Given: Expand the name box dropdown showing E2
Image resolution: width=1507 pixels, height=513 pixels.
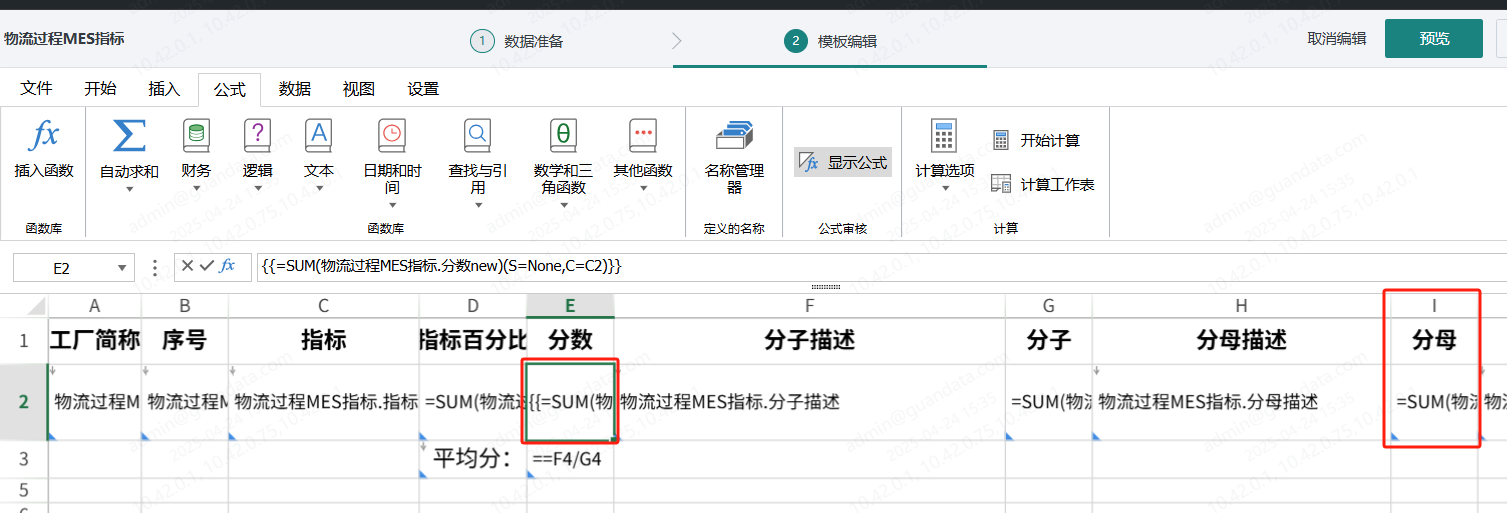Looking at the screenshot, I should pos(123,268).
